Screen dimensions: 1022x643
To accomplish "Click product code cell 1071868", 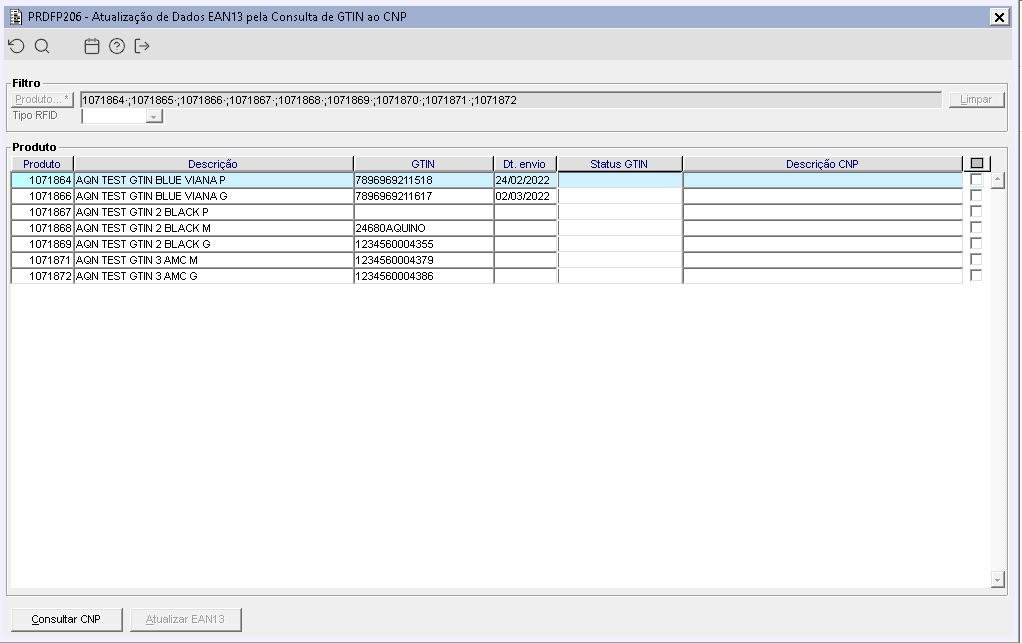I will (42, 228).
